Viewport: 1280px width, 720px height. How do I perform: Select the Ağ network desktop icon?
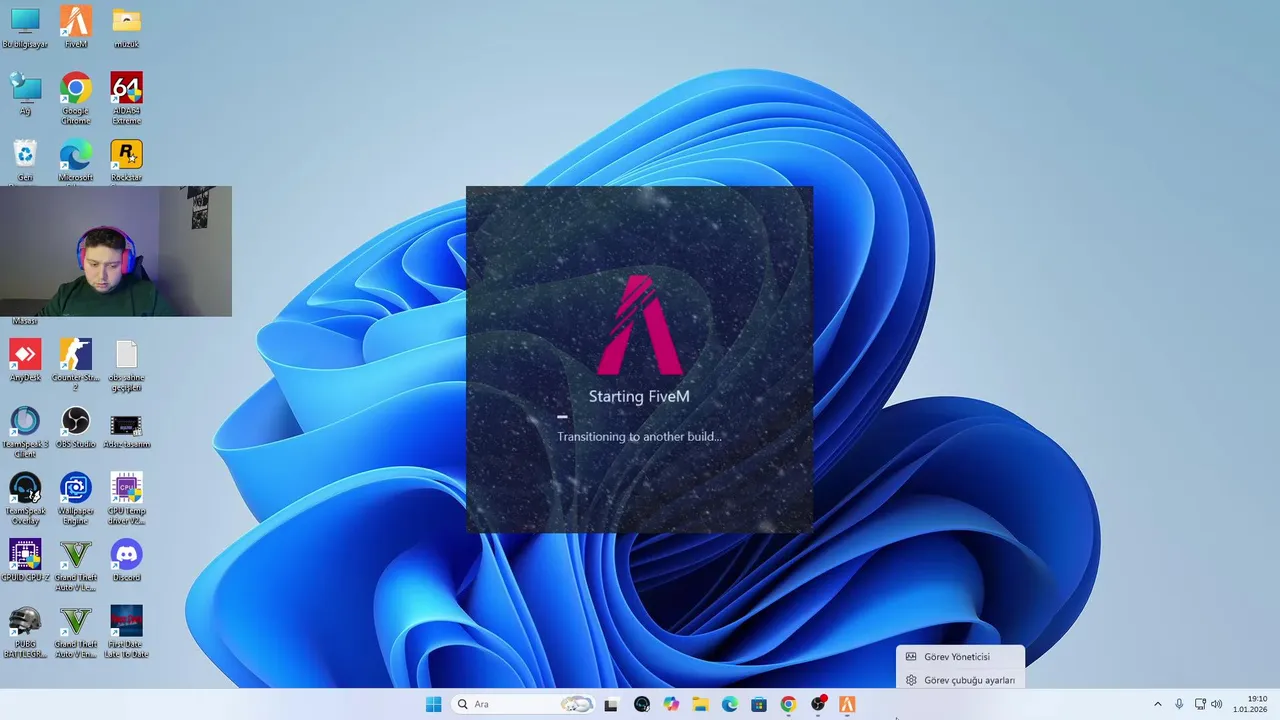pyautogui.click(x=25, y=94)
